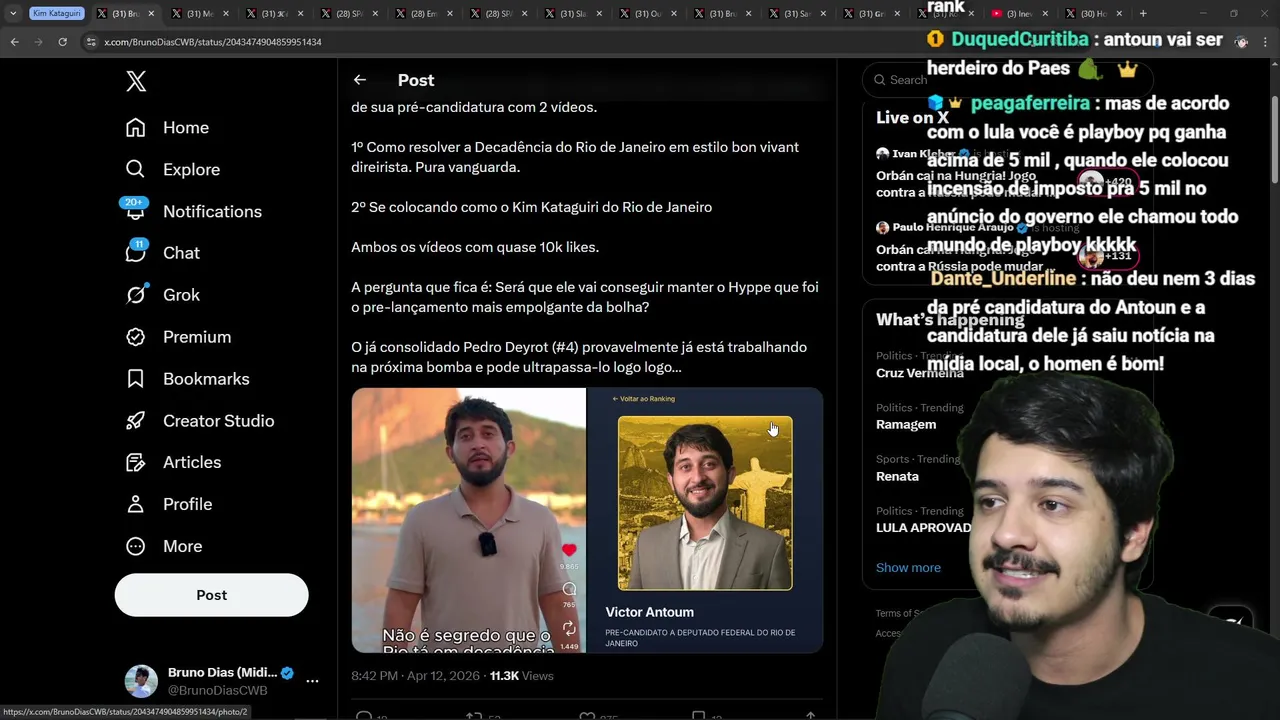Open Creator Studio

tap(199, 421)
